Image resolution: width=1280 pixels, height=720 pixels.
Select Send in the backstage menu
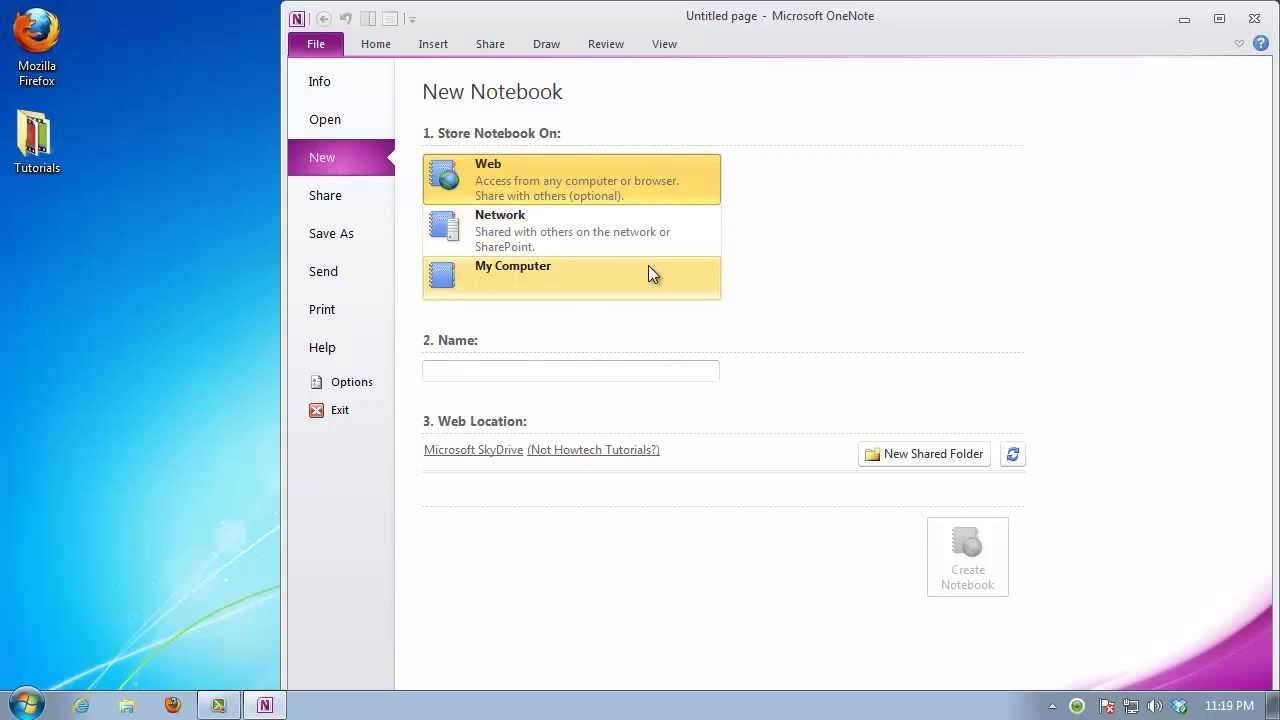pyautogui.click(x=341, y=272)
